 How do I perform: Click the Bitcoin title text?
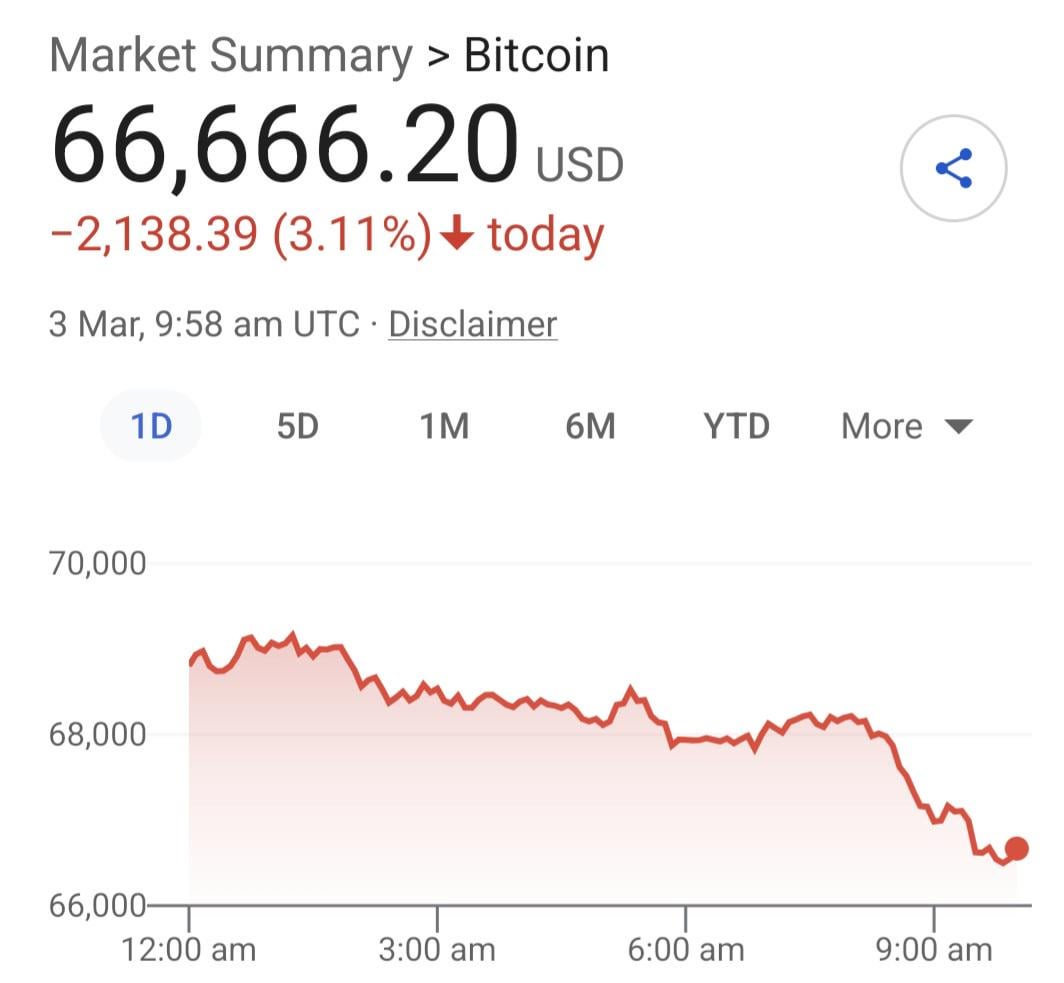pos(536,56)
